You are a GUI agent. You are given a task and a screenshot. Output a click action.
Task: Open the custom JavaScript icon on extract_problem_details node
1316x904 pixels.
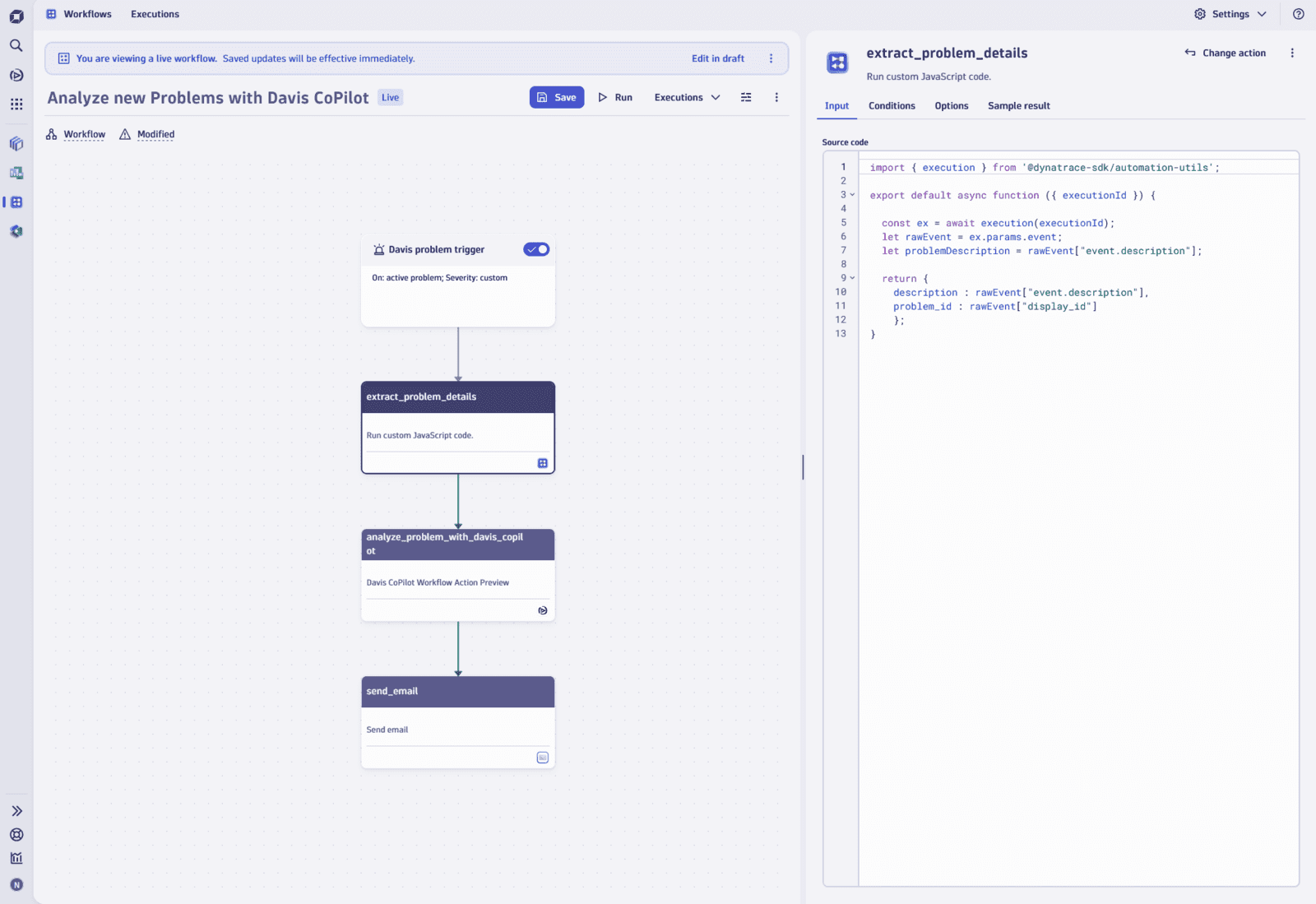pos(542,463)
